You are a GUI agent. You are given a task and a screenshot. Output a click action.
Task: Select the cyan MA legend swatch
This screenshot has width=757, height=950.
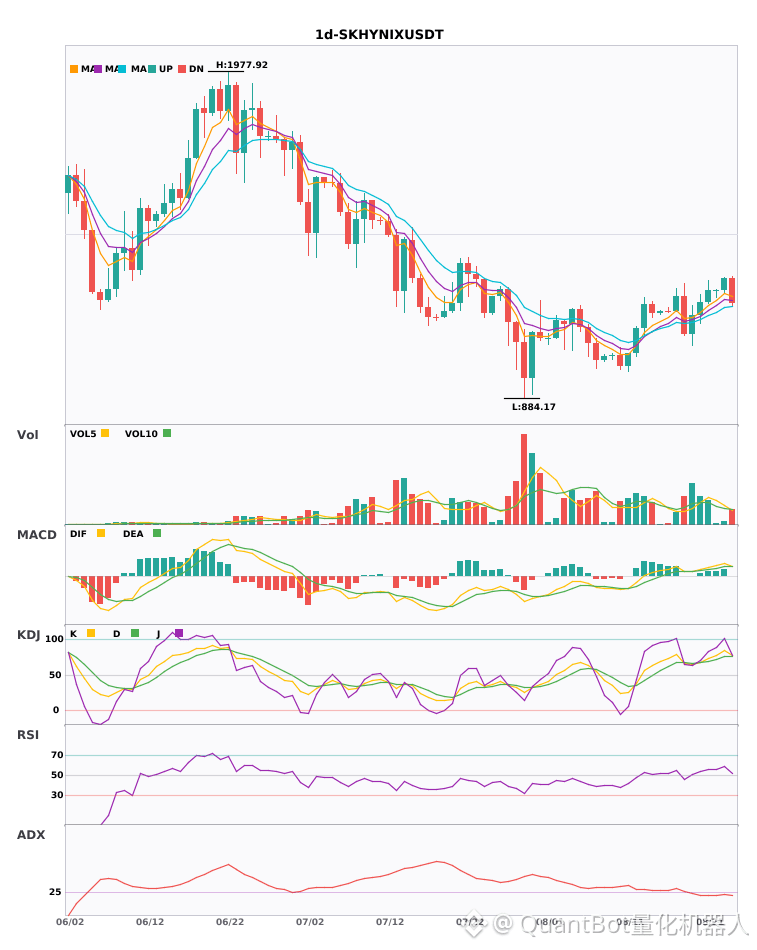(122, 69)
